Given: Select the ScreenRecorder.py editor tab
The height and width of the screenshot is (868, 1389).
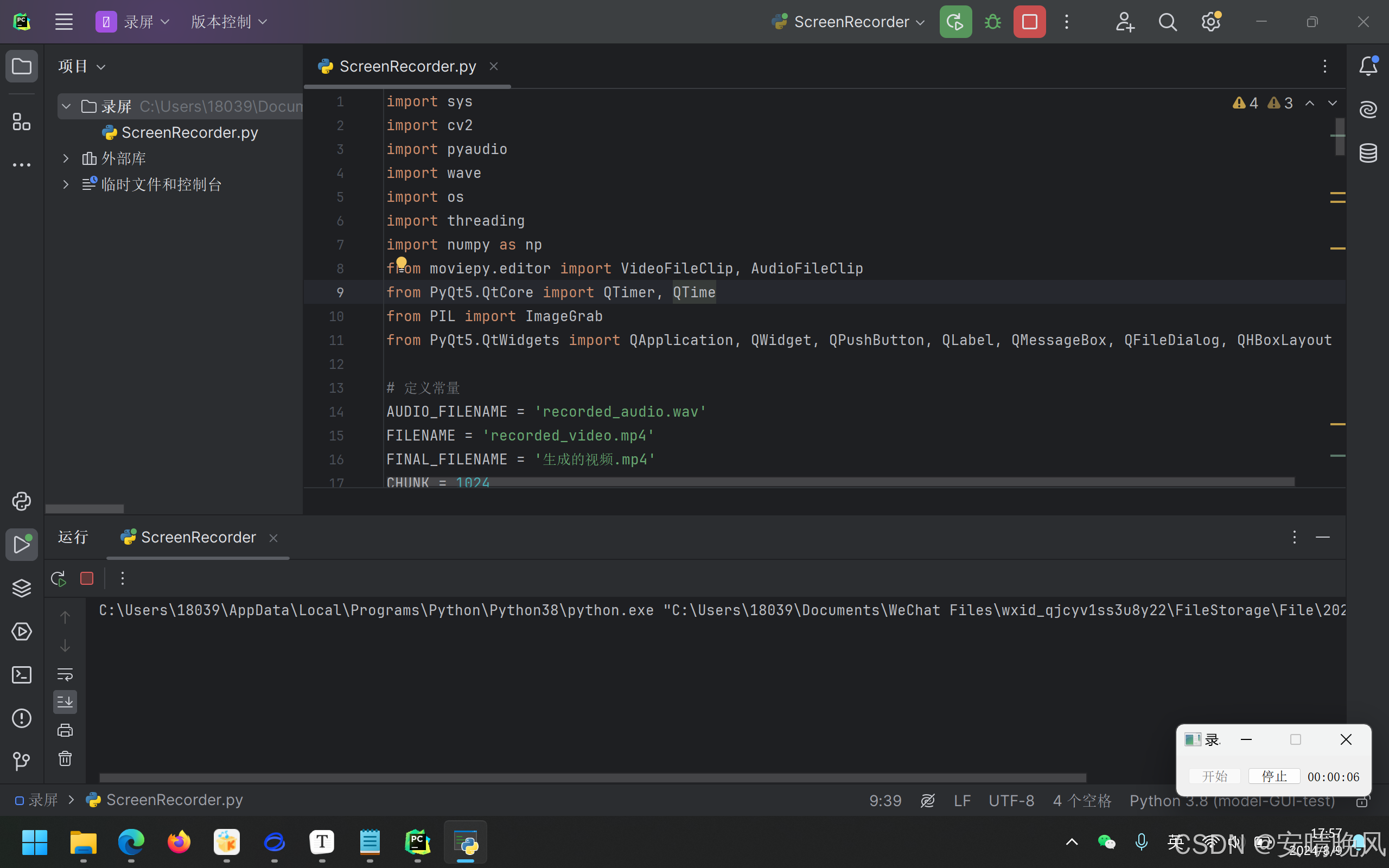Looking at the screenshot, I should tap(406, 67).
